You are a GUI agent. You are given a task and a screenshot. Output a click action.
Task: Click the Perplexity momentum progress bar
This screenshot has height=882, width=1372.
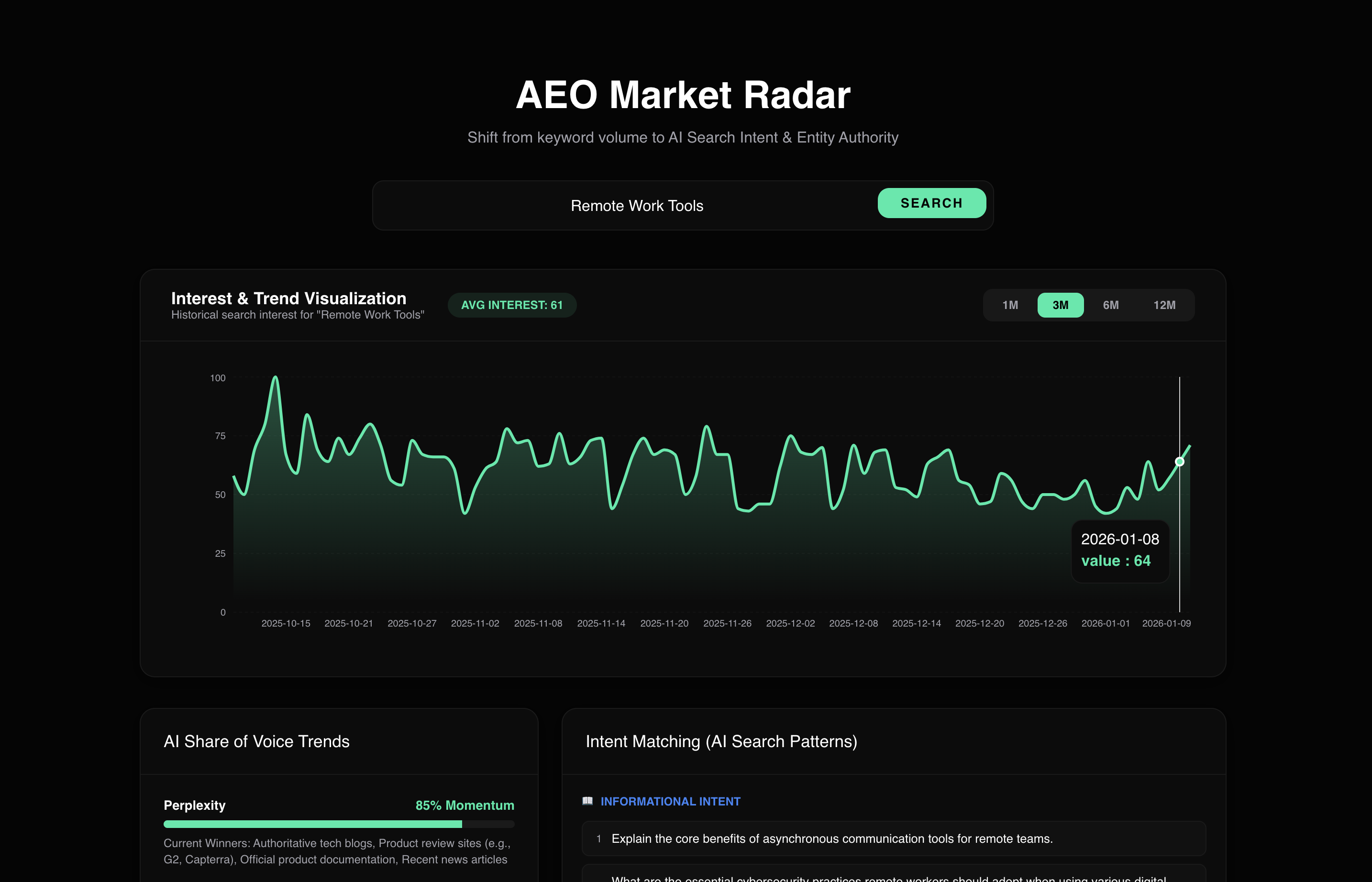338,824
